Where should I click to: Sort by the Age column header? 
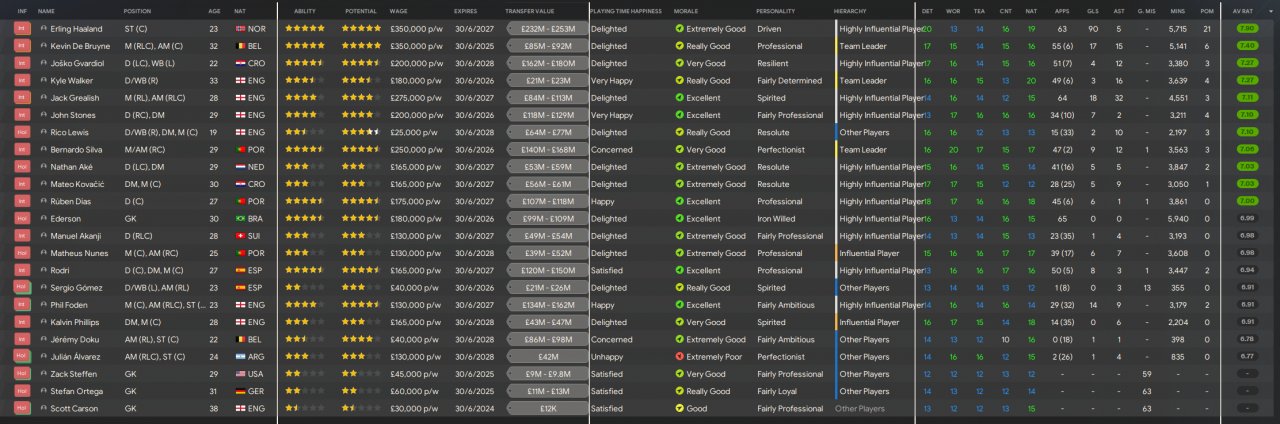click(x=215, y=11)
